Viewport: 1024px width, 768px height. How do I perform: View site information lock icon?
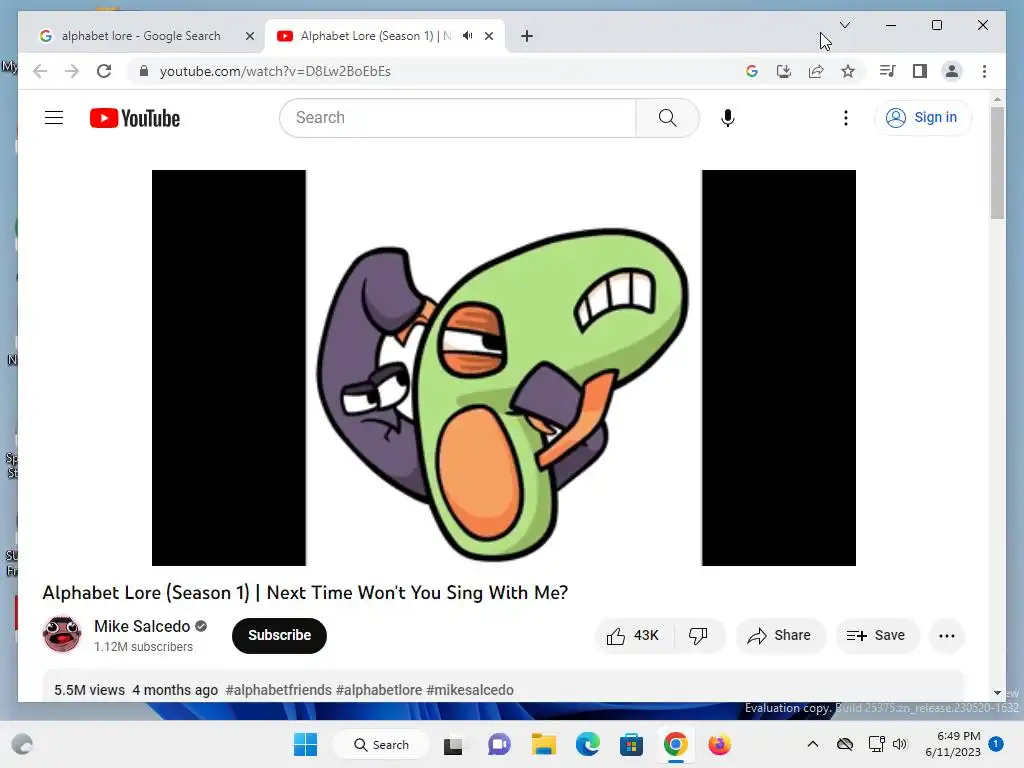click(x=144, y=71)
